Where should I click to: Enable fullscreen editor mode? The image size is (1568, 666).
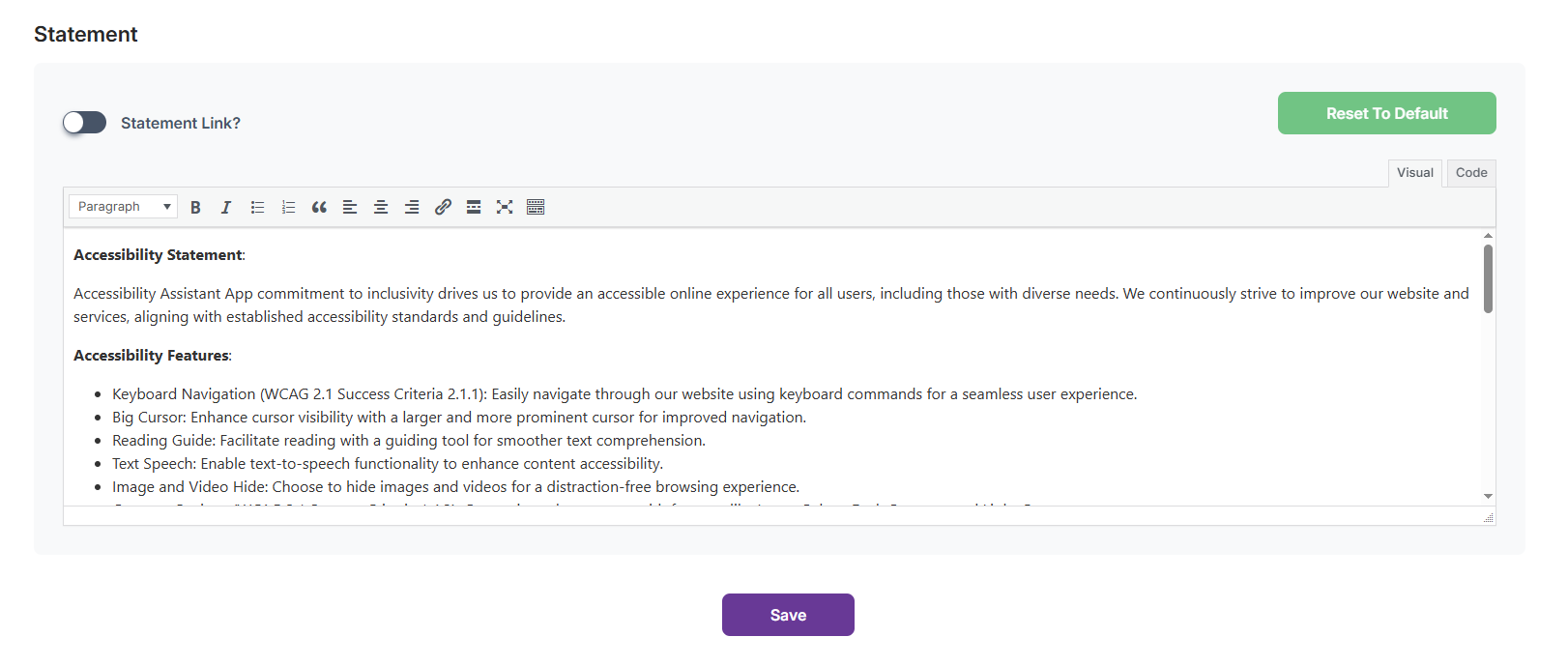tap(505, 207)
